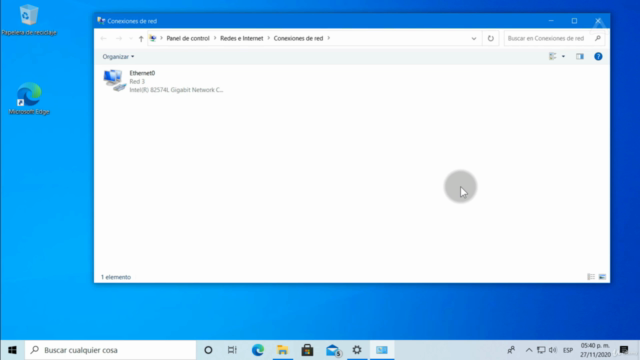Click the Ethernet0 connection name

(142, 73)
